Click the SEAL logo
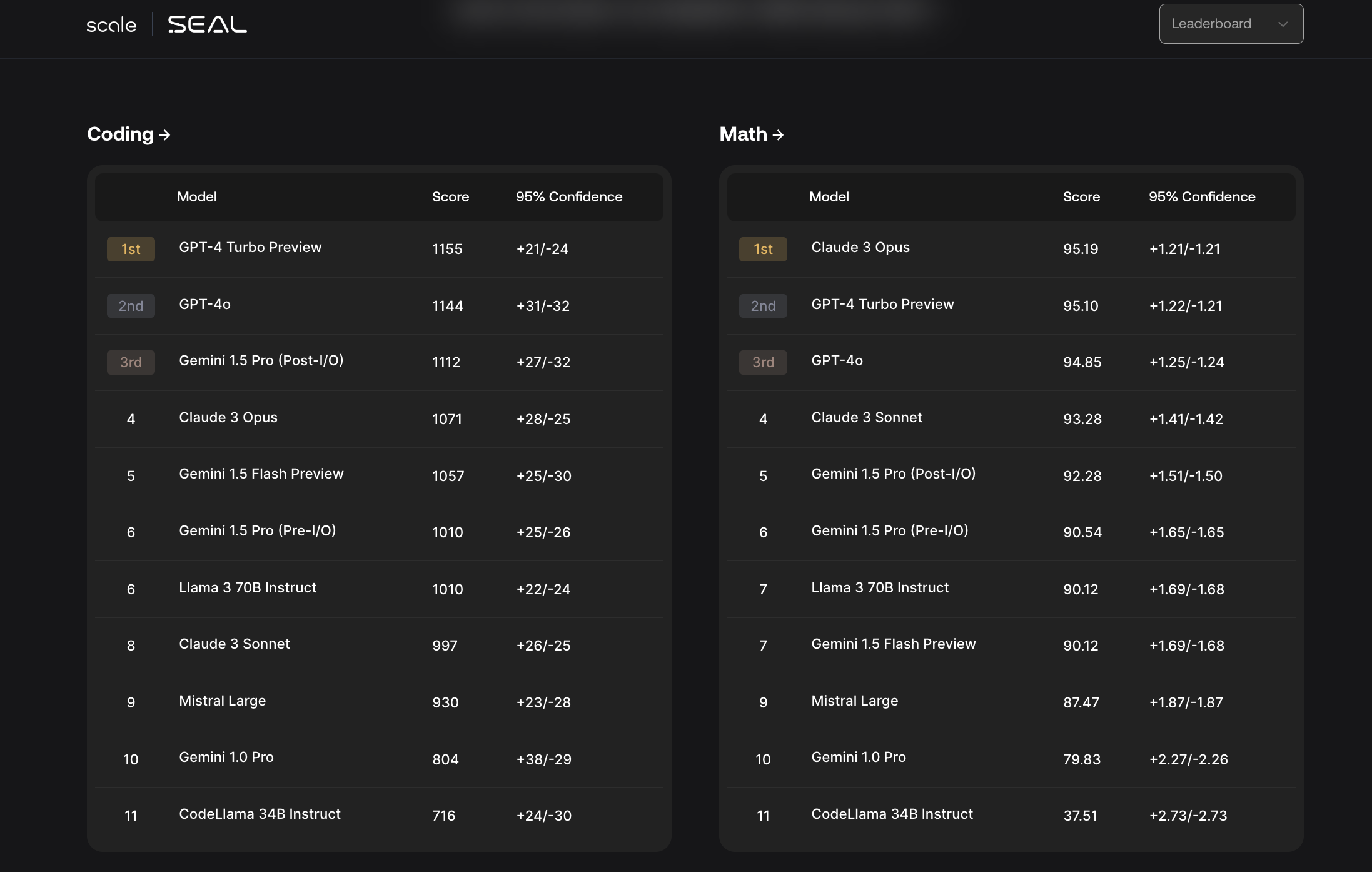Image resolution: width=1372 pixels, height=872 pixels. tap(207, 24)
